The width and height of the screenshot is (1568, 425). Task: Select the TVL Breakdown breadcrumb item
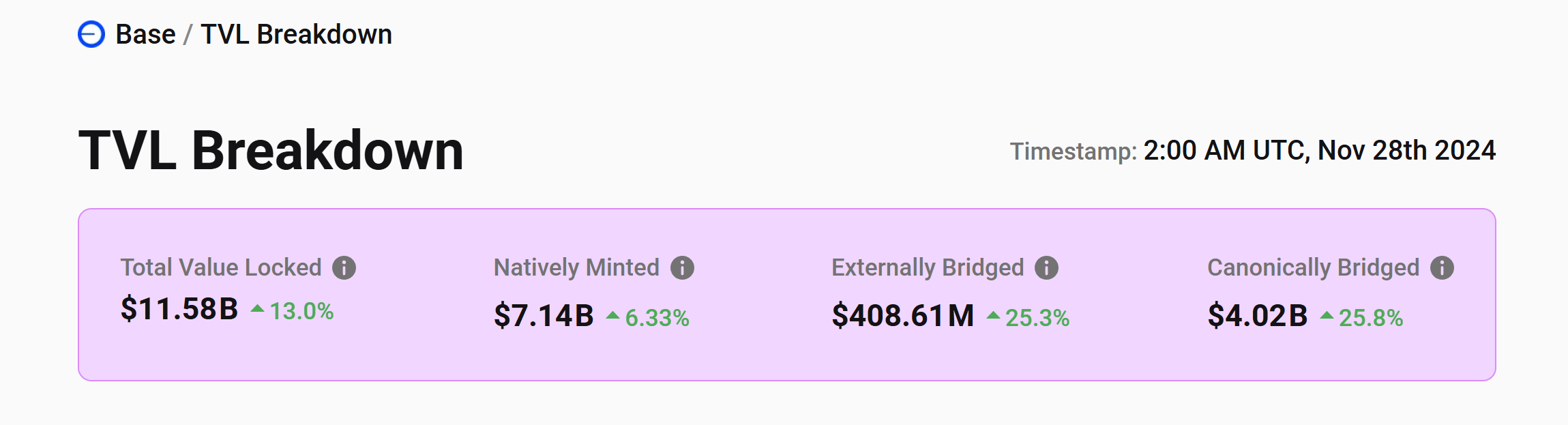pos(296,34)
